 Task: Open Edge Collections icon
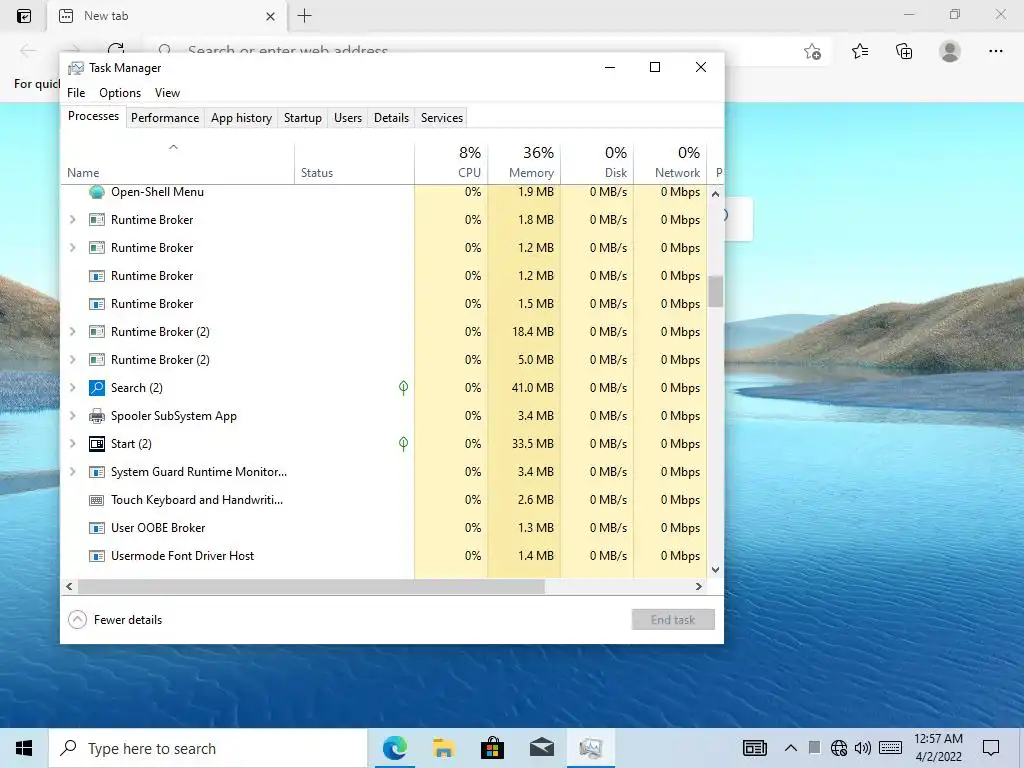pos(904,51)
